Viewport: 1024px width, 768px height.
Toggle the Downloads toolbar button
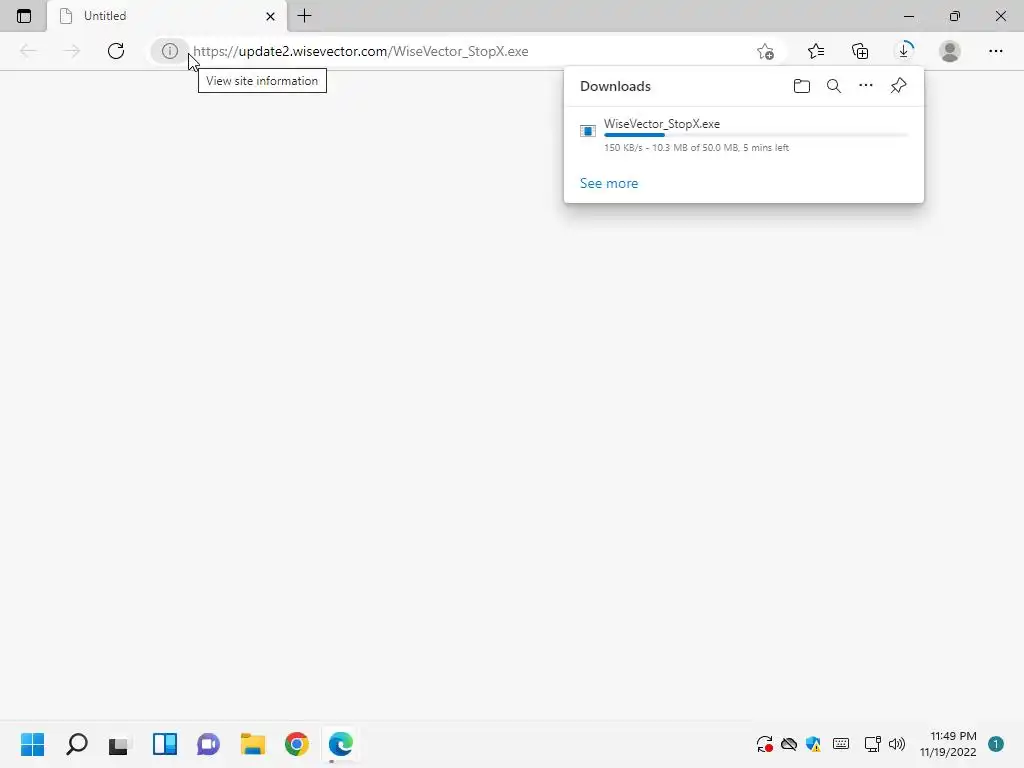(x=904, y=51)
